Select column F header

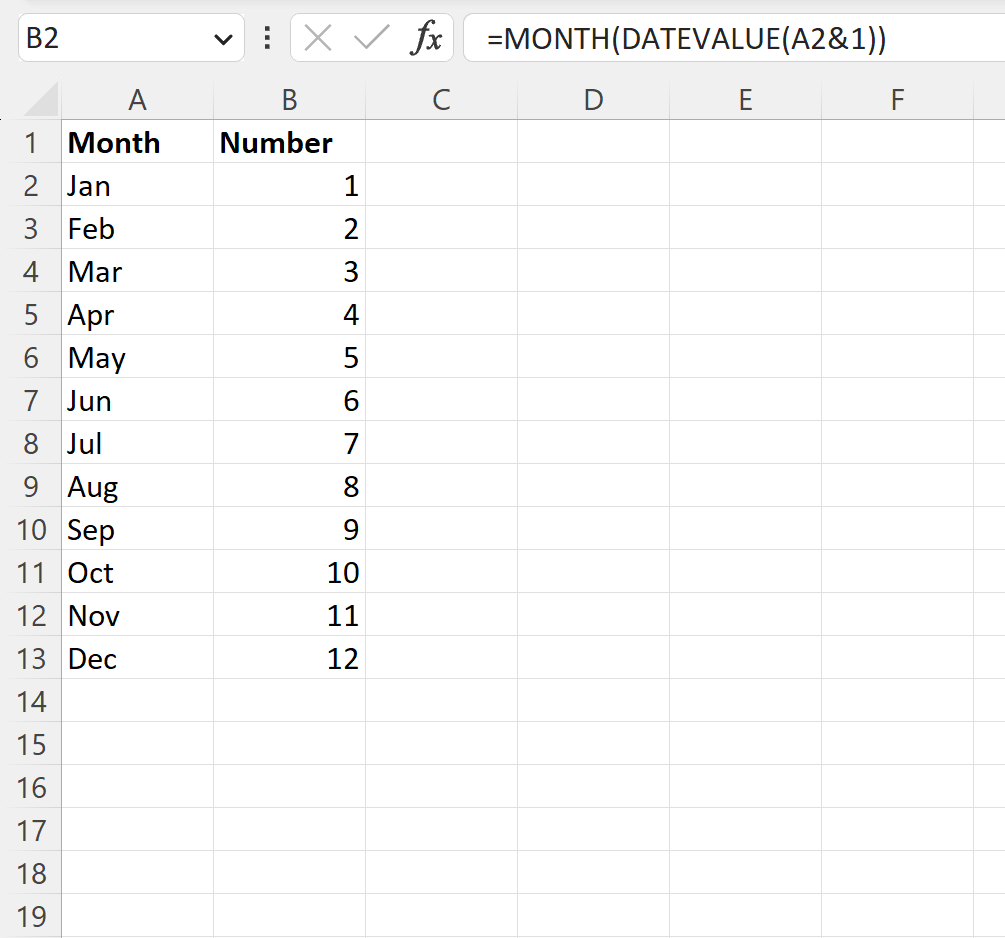point(897,99)
